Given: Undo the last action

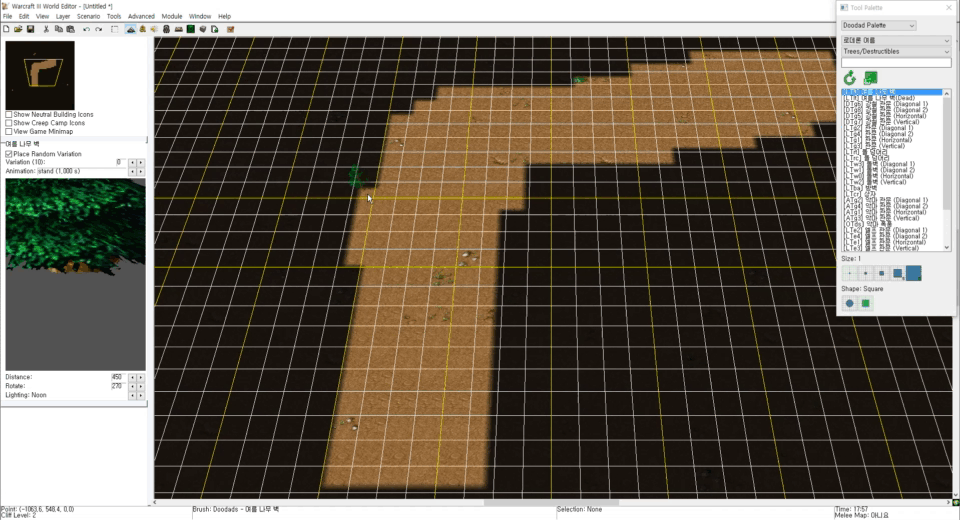Looking at the screenshot, I should [x=86, y=29].
